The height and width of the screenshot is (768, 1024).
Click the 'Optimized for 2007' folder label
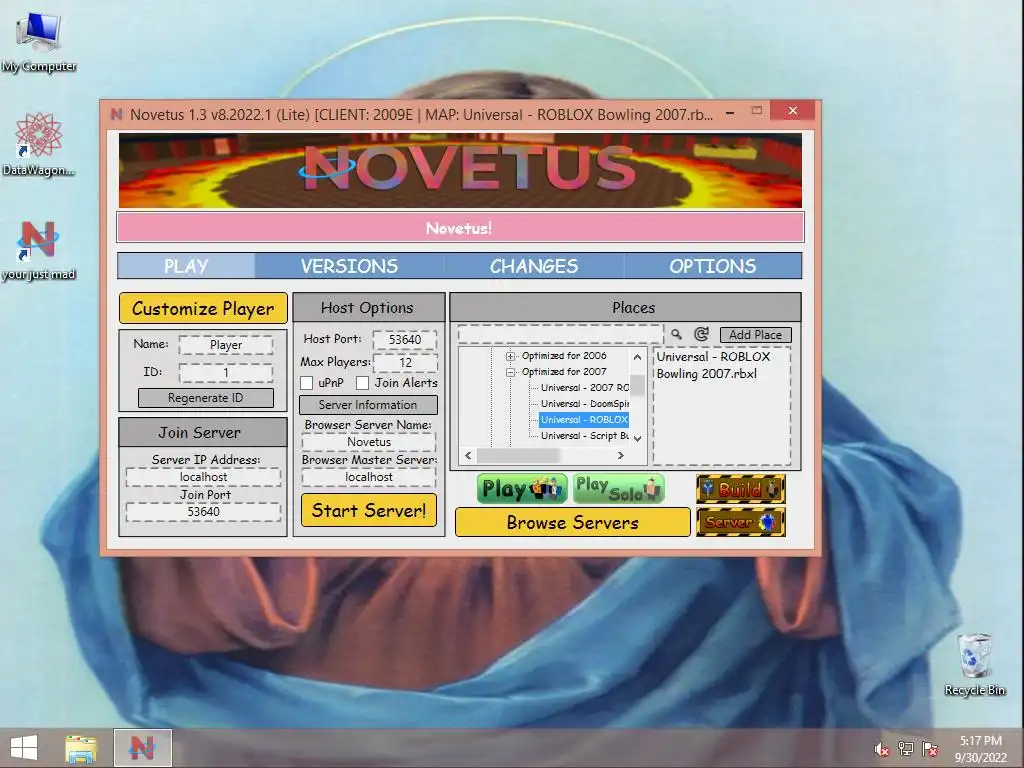point(564,372)
